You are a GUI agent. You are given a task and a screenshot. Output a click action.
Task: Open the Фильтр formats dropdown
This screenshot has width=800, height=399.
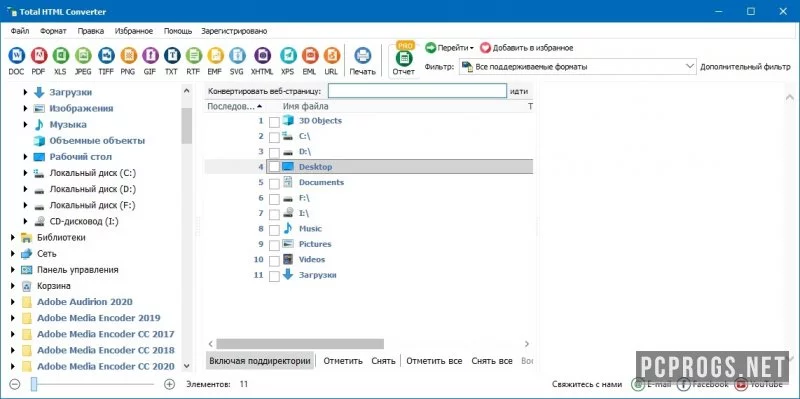578,66
